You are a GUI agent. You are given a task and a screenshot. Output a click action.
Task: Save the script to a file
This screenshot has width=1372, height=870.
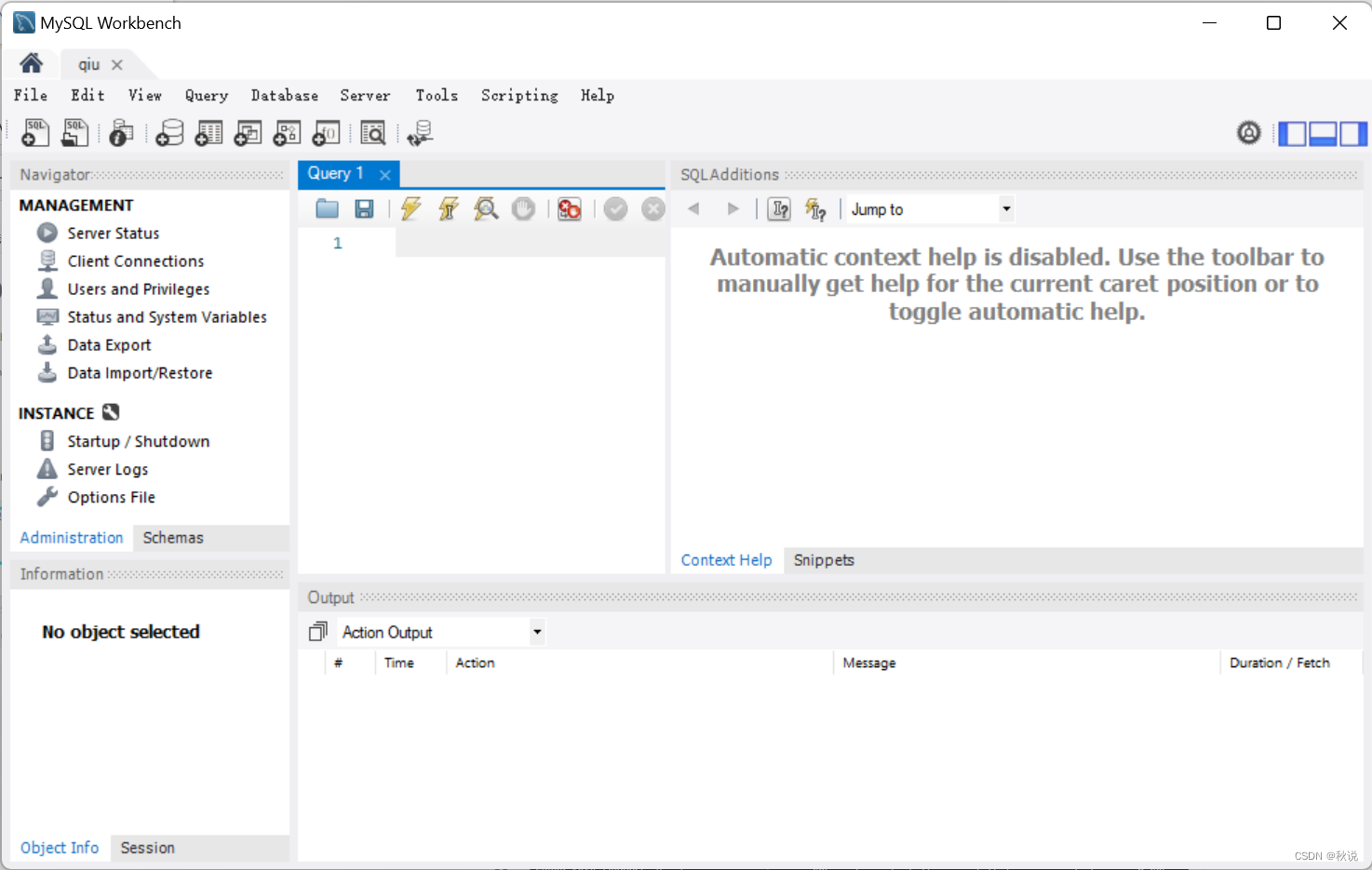[364, 208]
